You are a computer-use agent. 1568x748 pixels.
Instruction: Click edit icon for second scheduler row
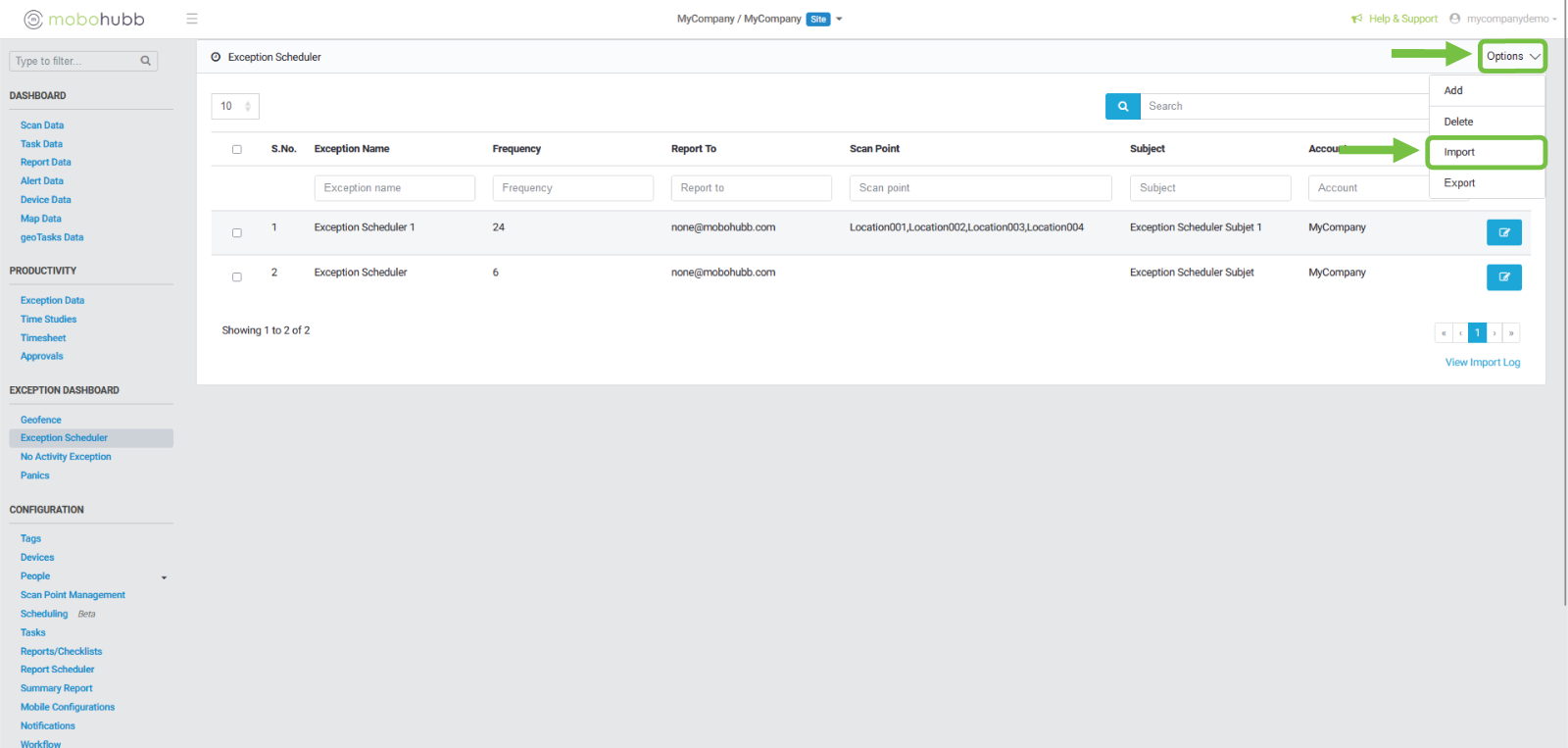tap(1503, 277)
